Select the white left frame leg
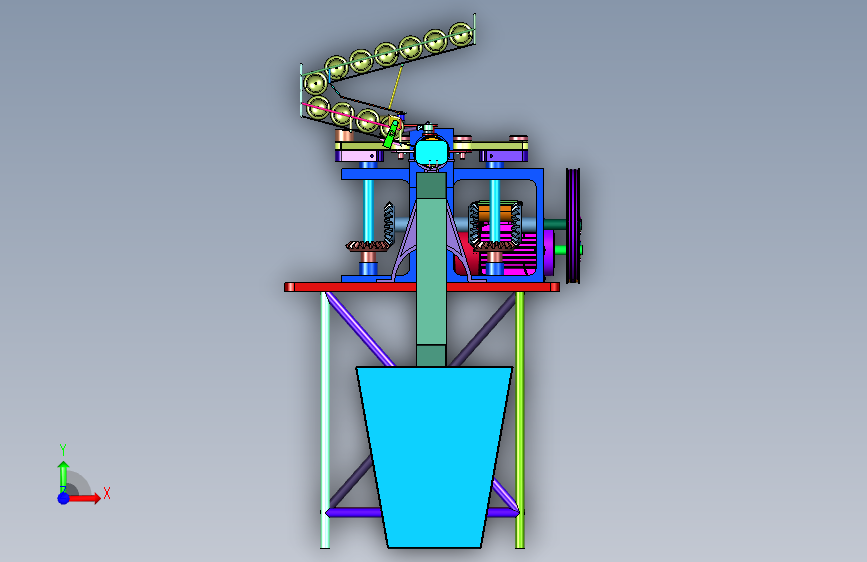The height and width of the screenshot is (562, 867). pos(325,420)
